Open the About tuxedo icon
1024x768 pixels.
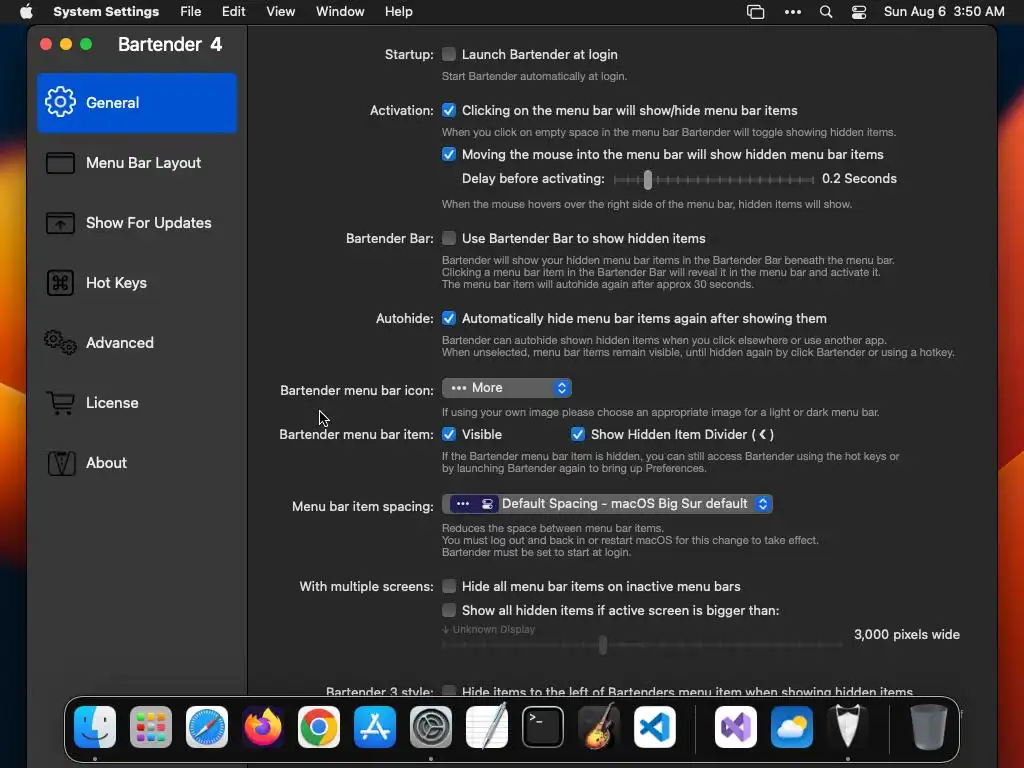click(x=61, y=463)
